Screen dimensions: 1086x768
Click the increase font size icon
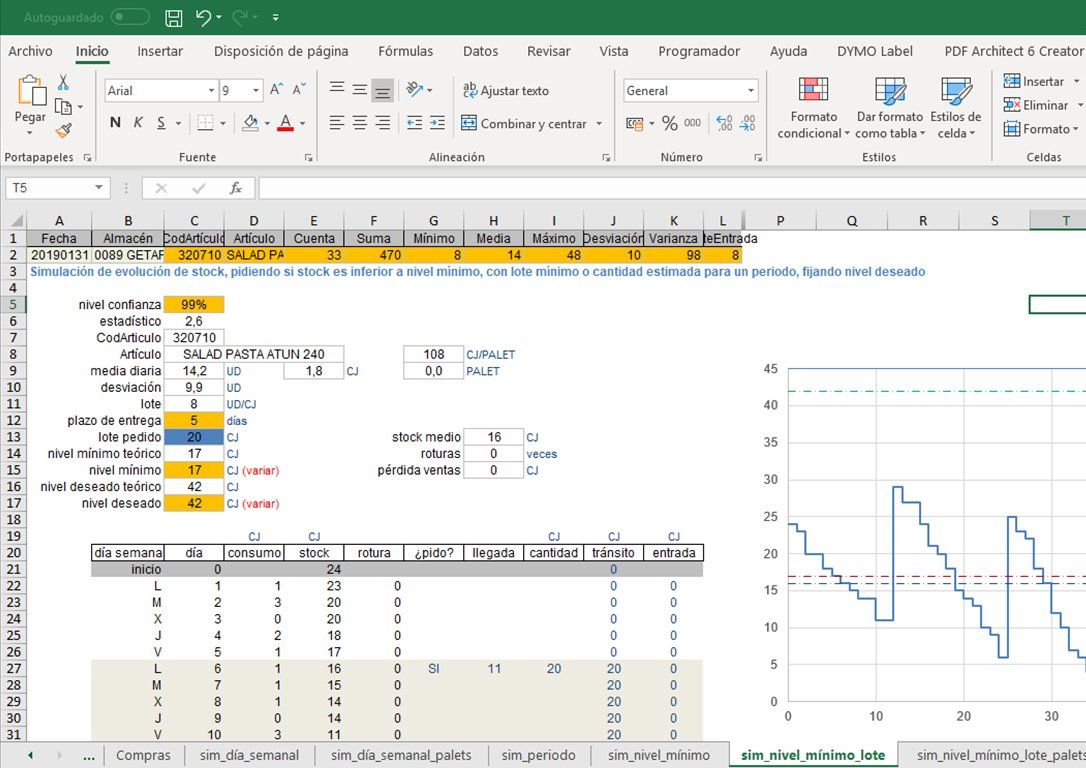coord(277,90)
